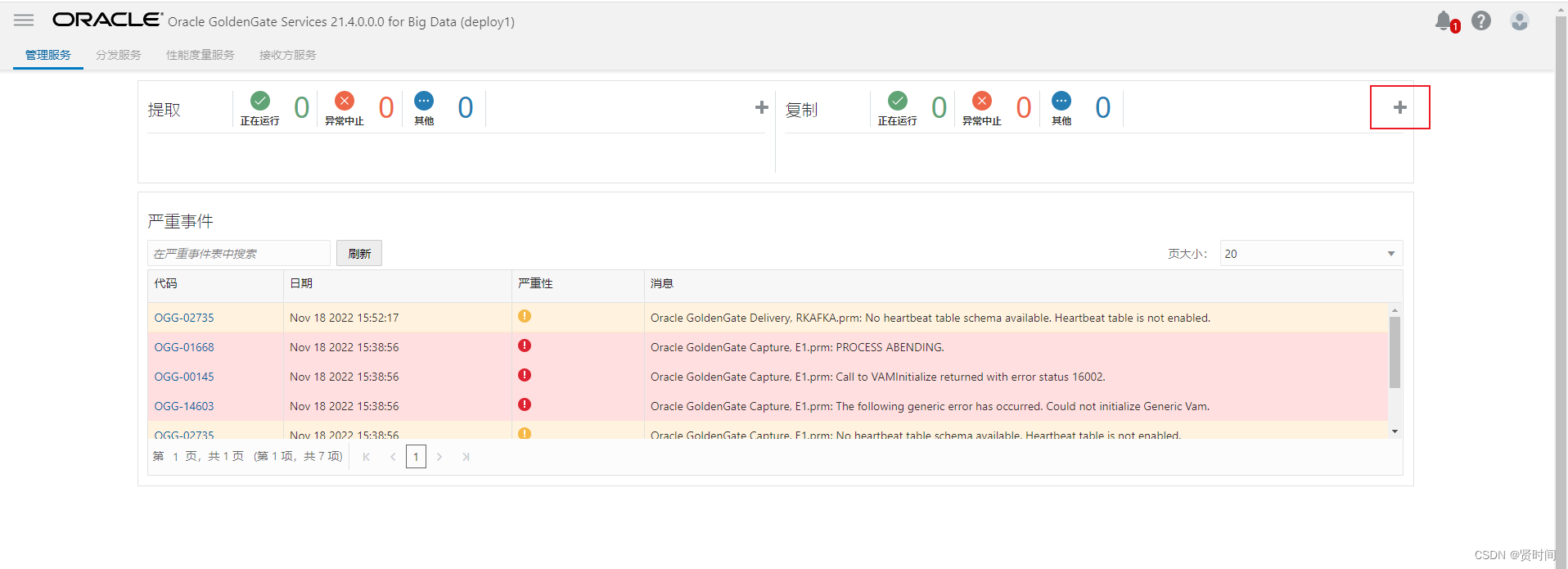Add a new 复制 (Replicat) with plus icon
Viewport: 1568px width, 569px height.
tap(1400, 107)
